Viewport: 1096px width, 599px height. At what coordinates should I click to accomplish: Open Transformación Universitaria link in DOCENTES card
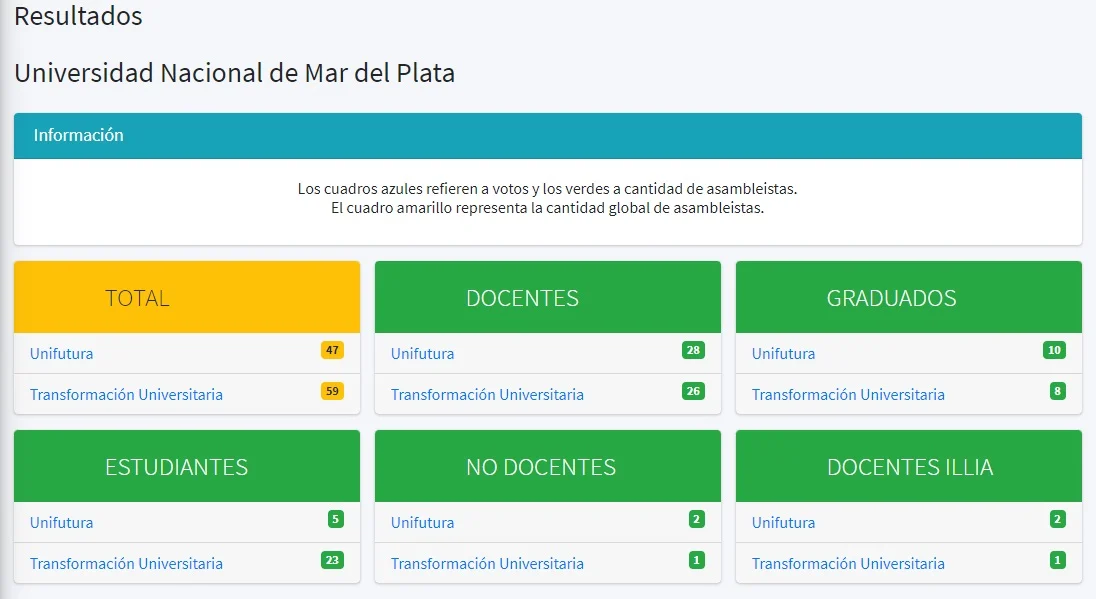[x=487, y=395]
